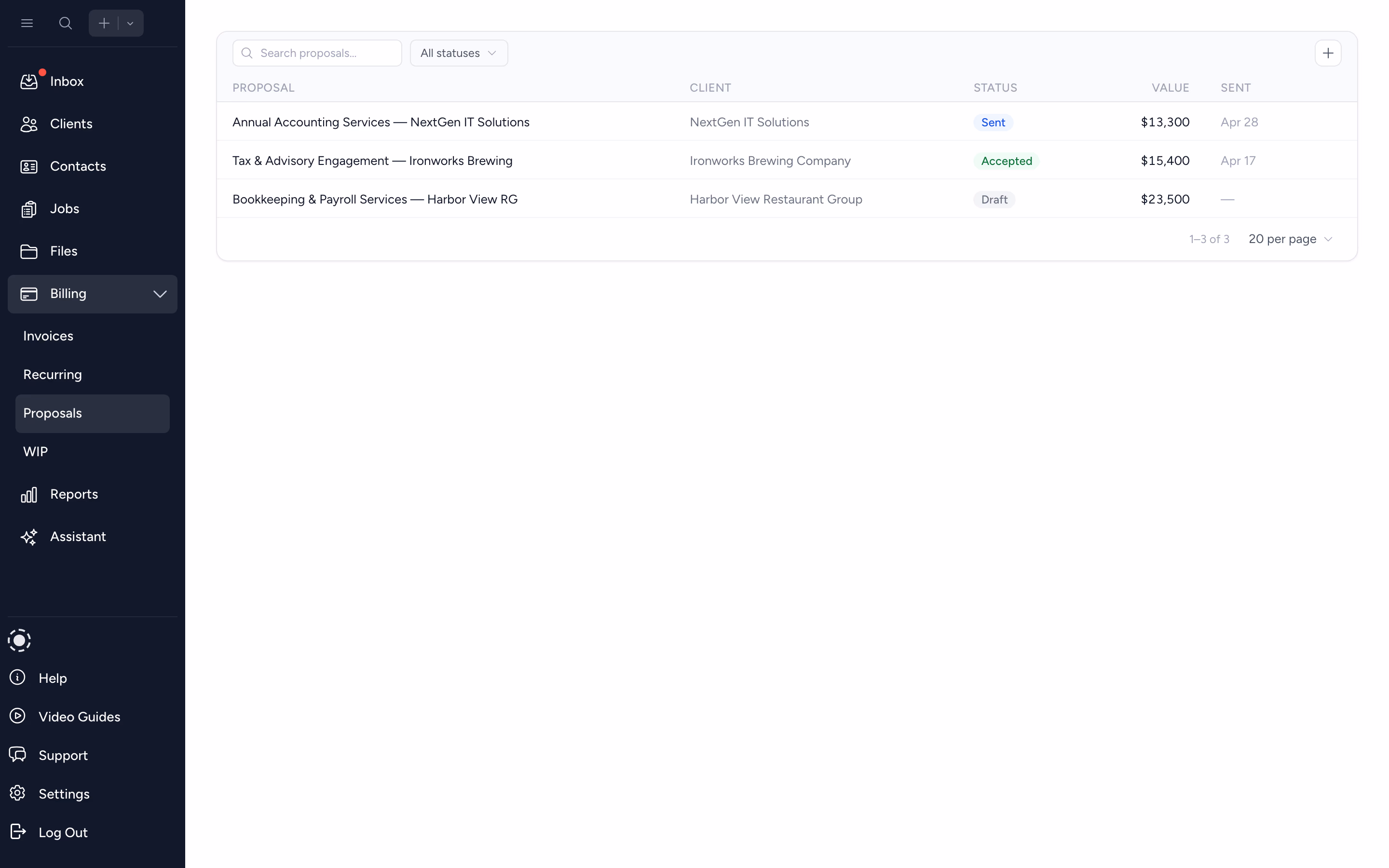The image size is (1389, 868).
Task: Click the Reports bar chart icon
Action: coord(29,494)
